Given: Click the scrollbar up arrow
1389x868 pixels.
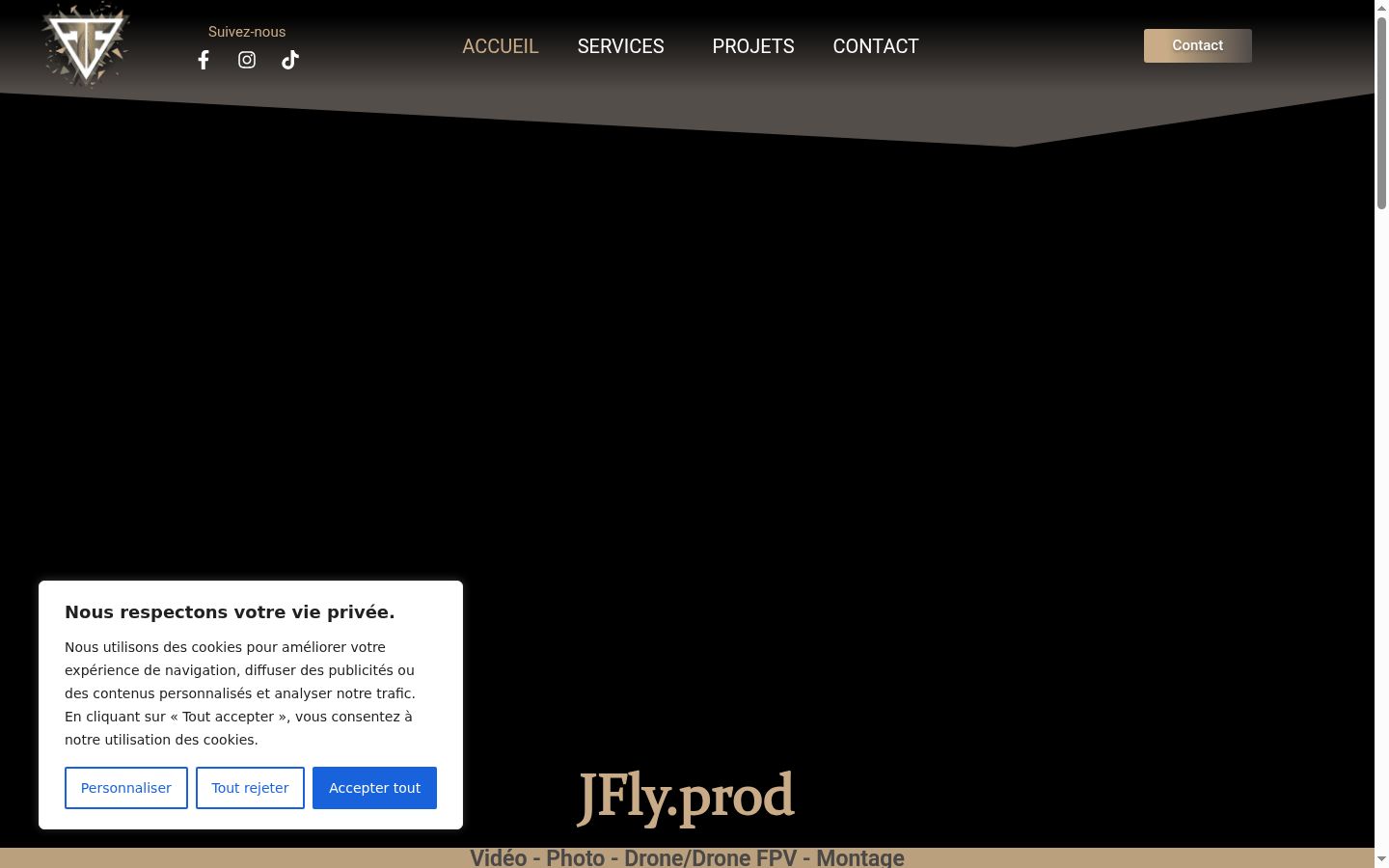Looking at the screenshot, I should [x=1381, y=7].
